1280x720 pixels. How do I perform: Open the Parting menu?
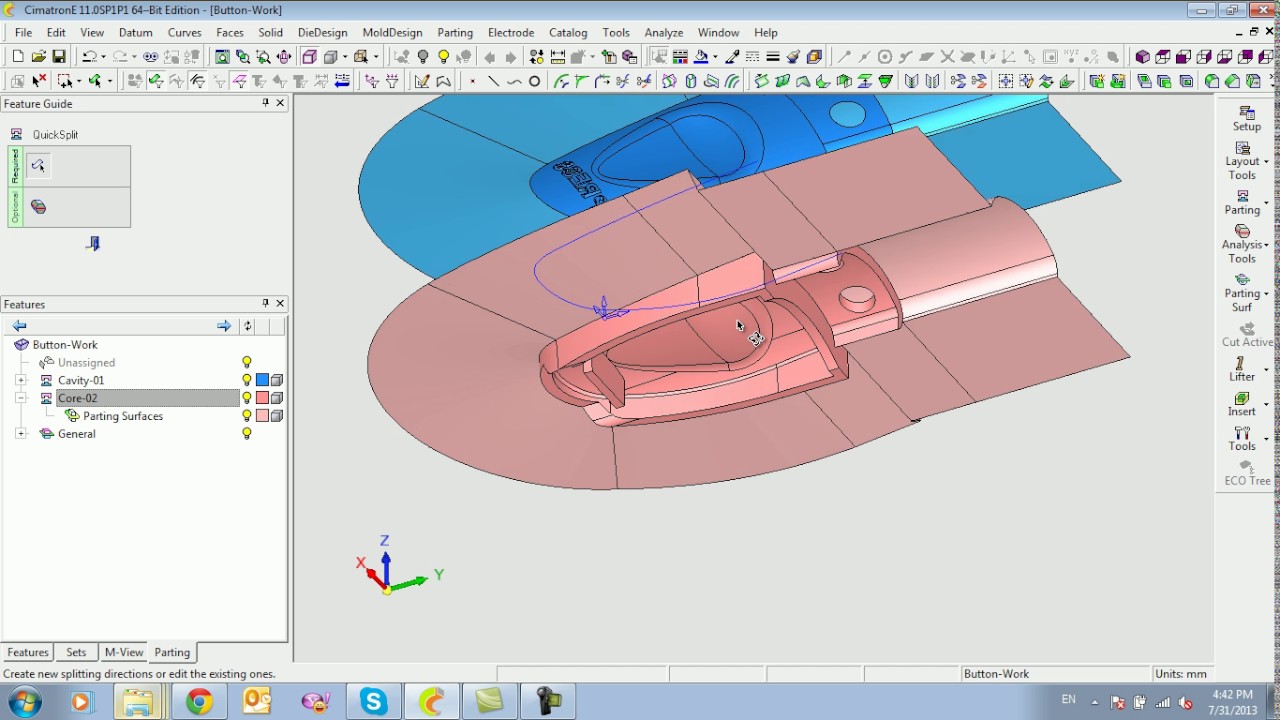(455, 33)
